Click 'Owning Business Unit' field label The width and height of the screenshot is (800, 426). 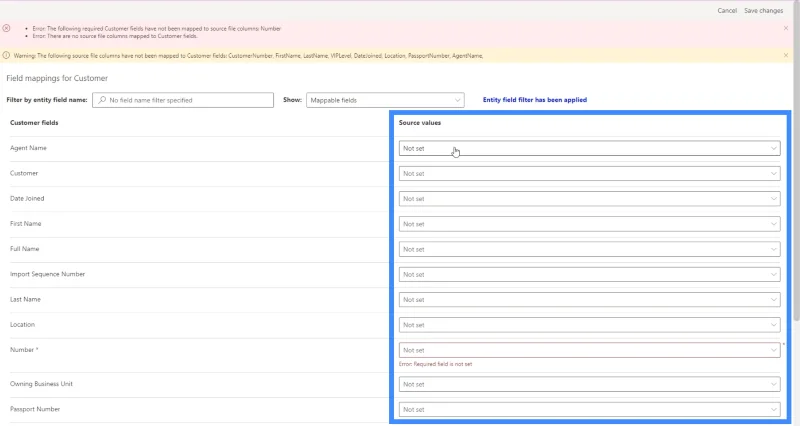click(41, 384)
